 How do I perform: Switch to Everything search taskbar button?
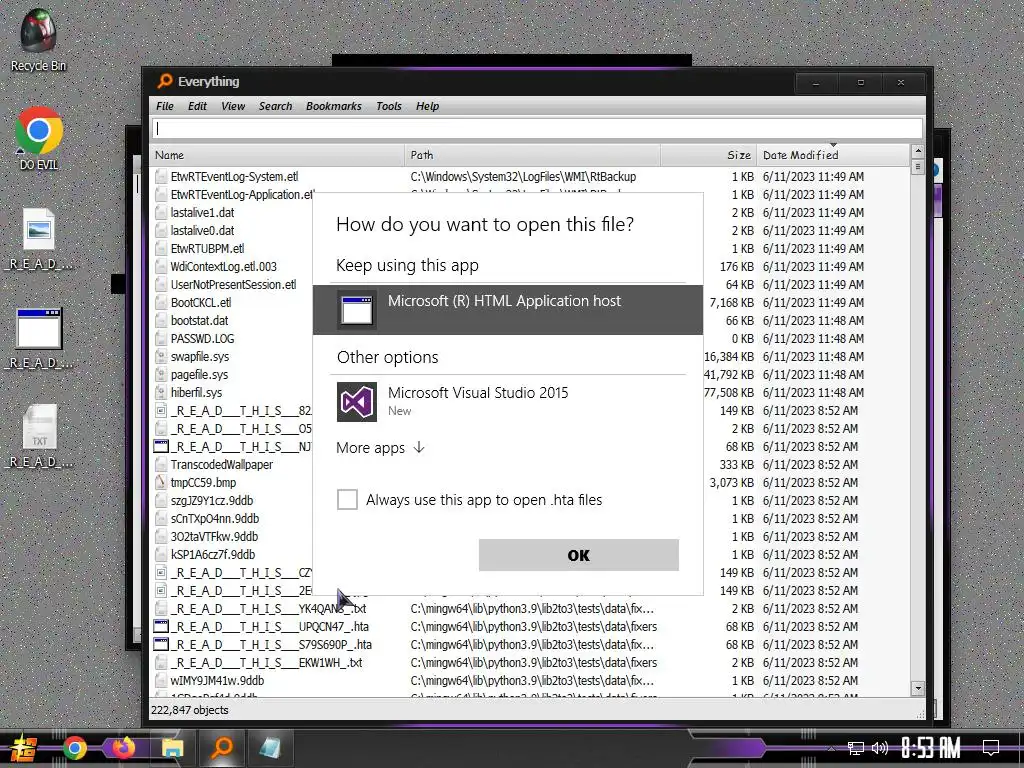coord(221,748)
